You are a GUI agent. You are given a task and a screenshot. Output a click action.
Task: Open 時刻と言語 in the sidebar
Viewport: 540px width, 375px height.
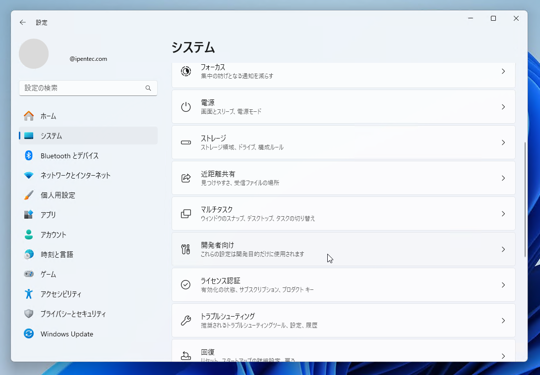click(x=88, y=254)
